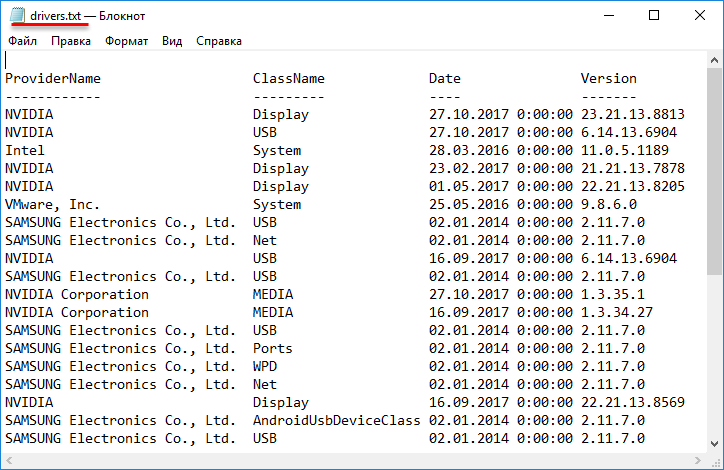The image size is (724, 470).
Task: Click version 11.0.5.1189
Action: pos(625,150)
